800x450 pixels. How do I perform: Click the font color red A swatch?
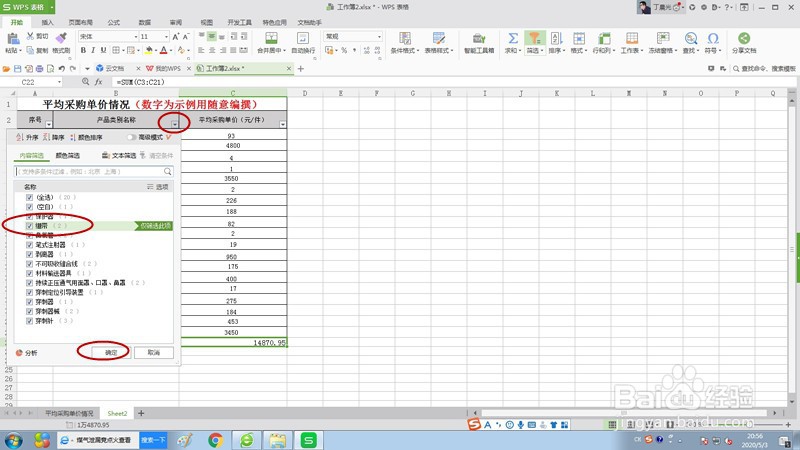pos(164,50)
